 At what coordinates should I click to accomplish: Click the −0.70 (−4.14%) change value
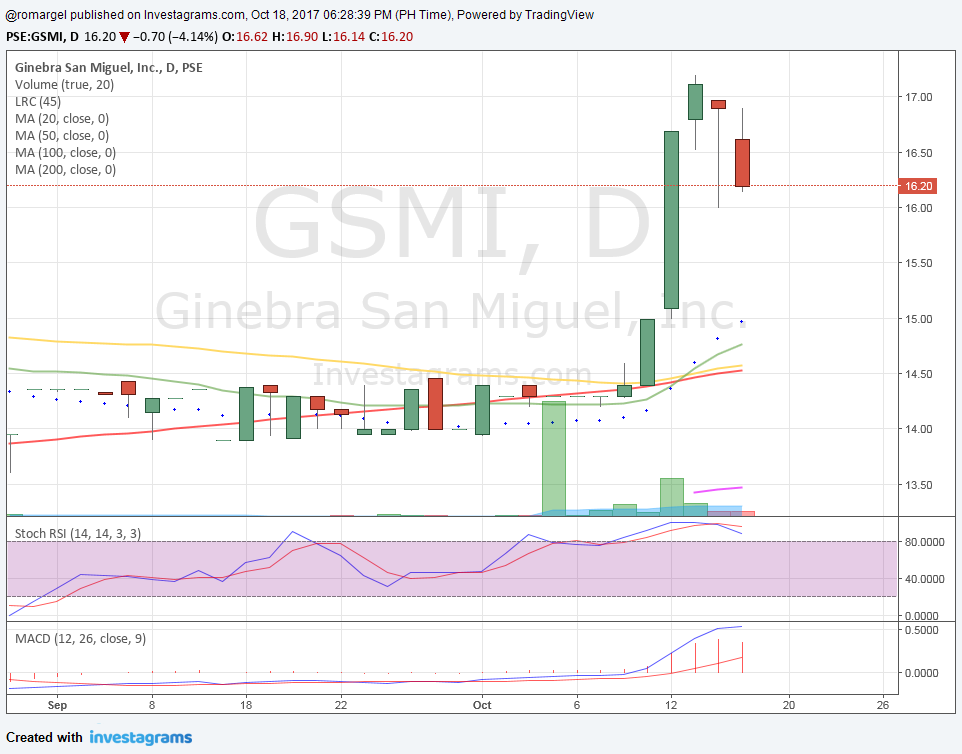pyautogui.click(x=175, y=37)
